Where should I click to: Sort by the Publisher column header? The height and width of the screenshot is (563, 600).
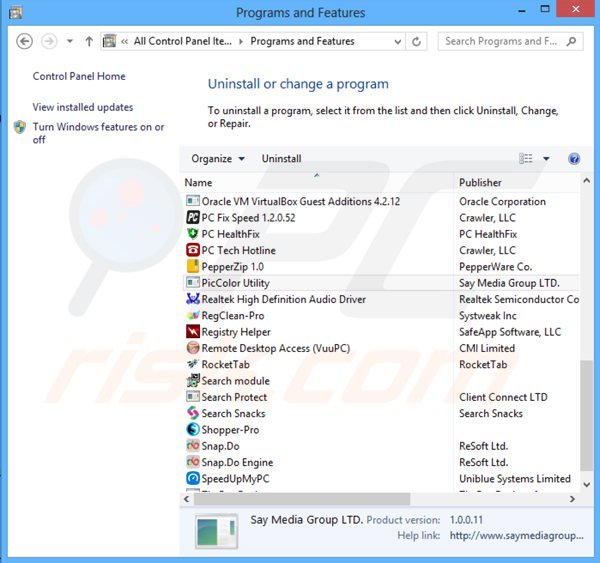point(517,182)
